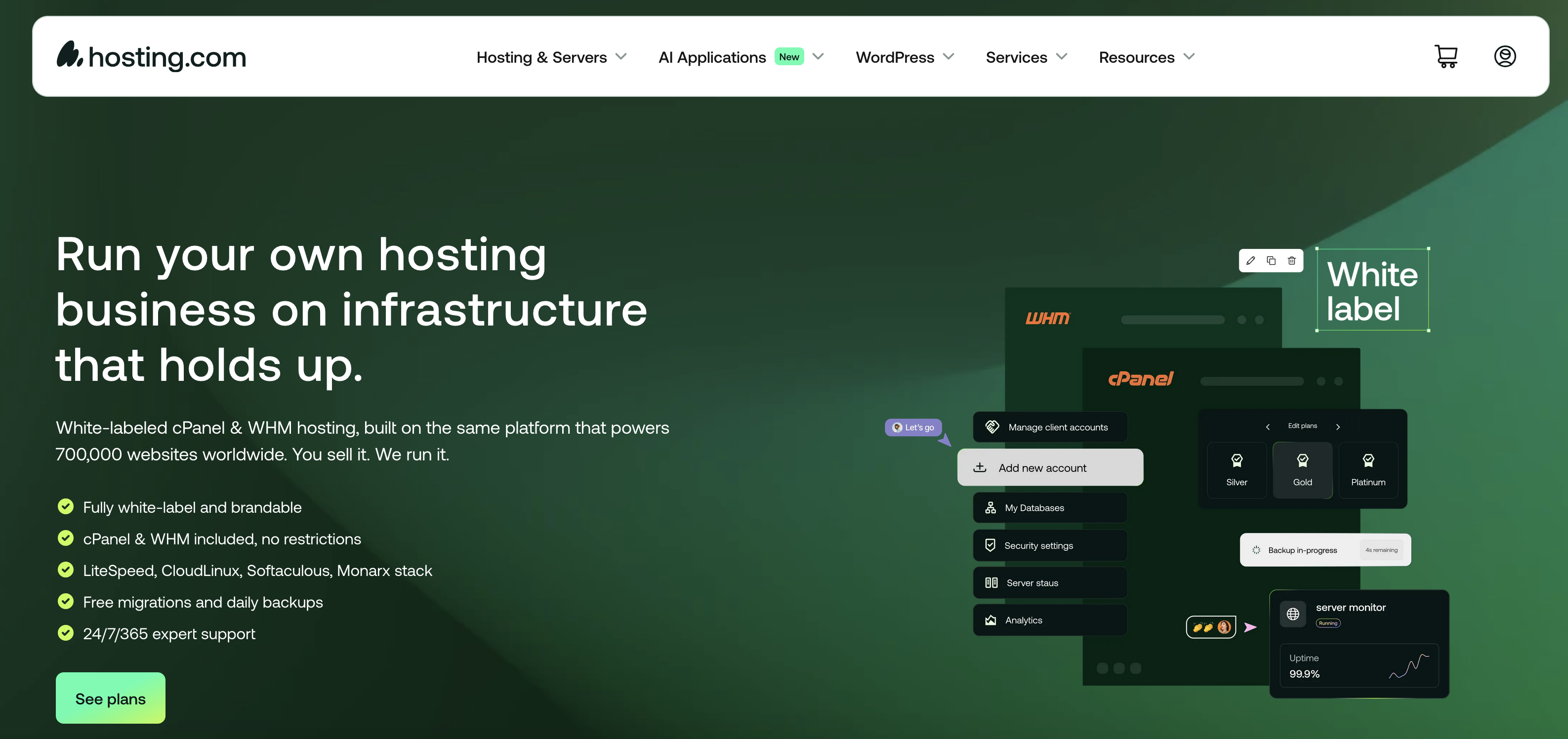The image size is (1568, 739).
Task: Click the server monitor title
Action: pos(1350,608)
